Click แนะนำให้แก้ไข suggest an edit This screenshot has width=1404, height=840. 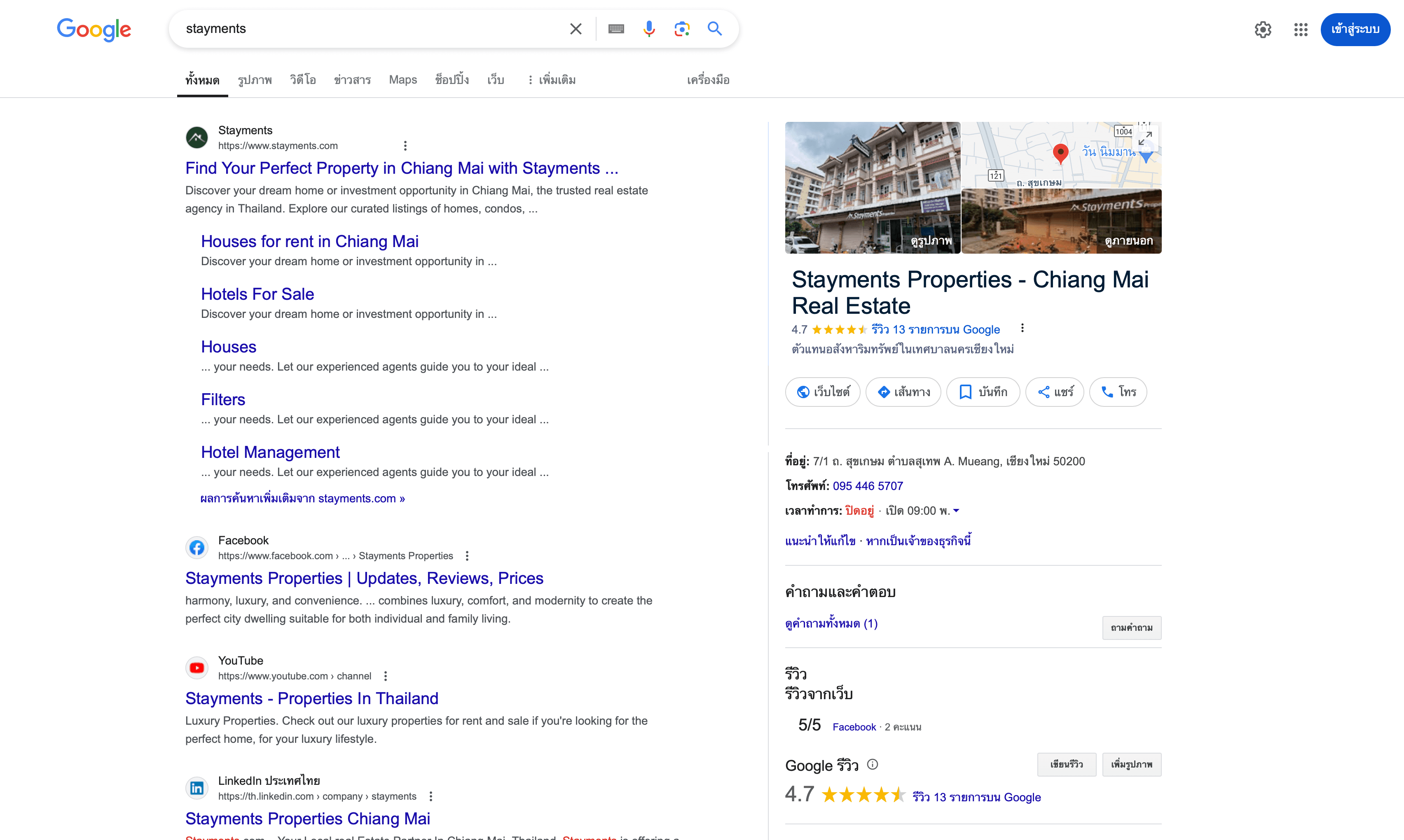pos(820,541)
